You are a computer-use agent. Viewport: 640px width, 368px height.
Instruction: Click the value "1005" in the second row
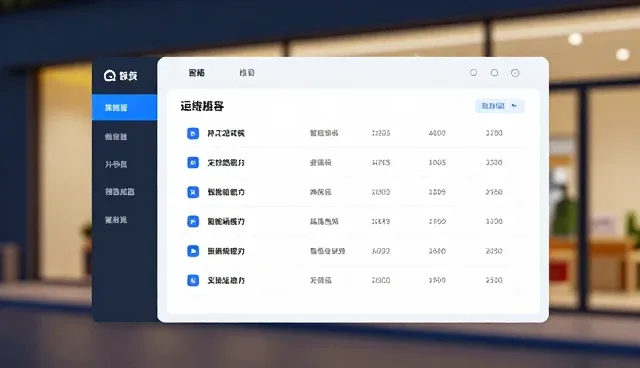point(437,162)
